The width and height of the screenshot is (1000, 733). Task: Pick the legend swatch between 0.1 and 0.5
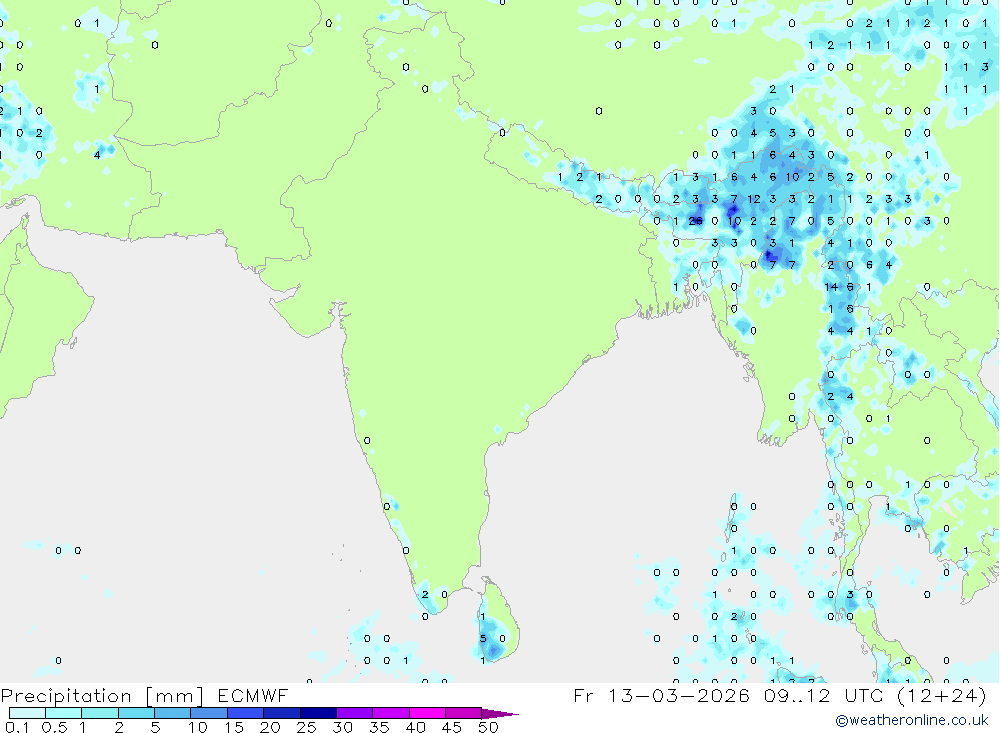(27, 713)
